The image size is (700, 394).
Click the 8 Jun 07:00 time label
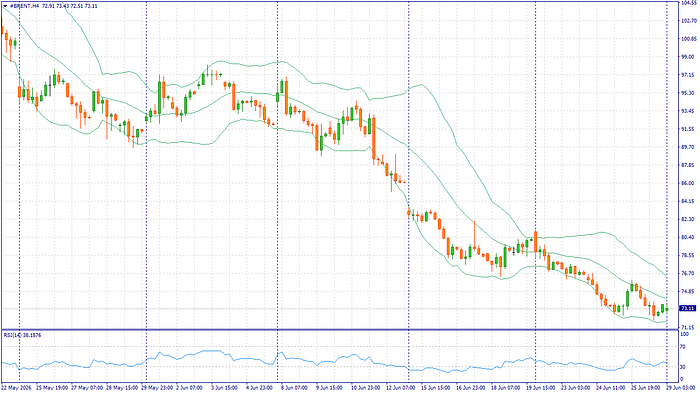(x=294, y=388)
